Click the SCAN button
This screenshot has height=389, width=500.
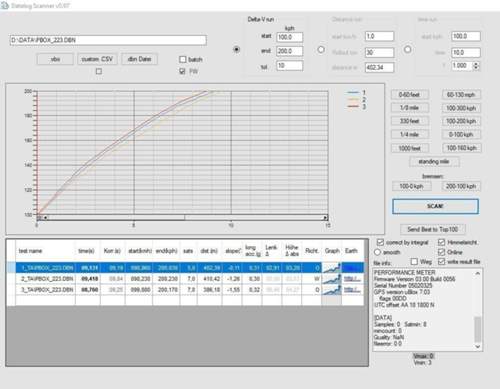[435, 206]
